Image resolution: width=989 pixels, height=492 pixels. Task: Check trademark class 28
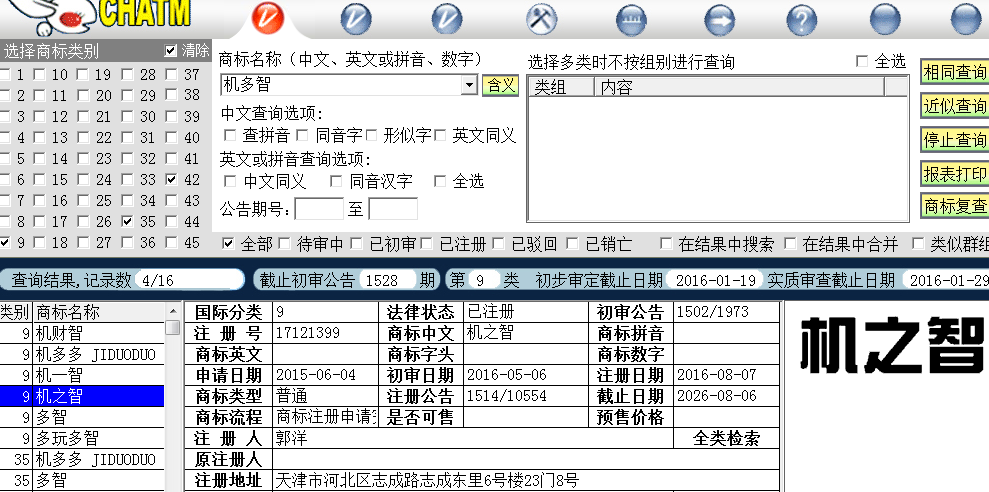127,74
